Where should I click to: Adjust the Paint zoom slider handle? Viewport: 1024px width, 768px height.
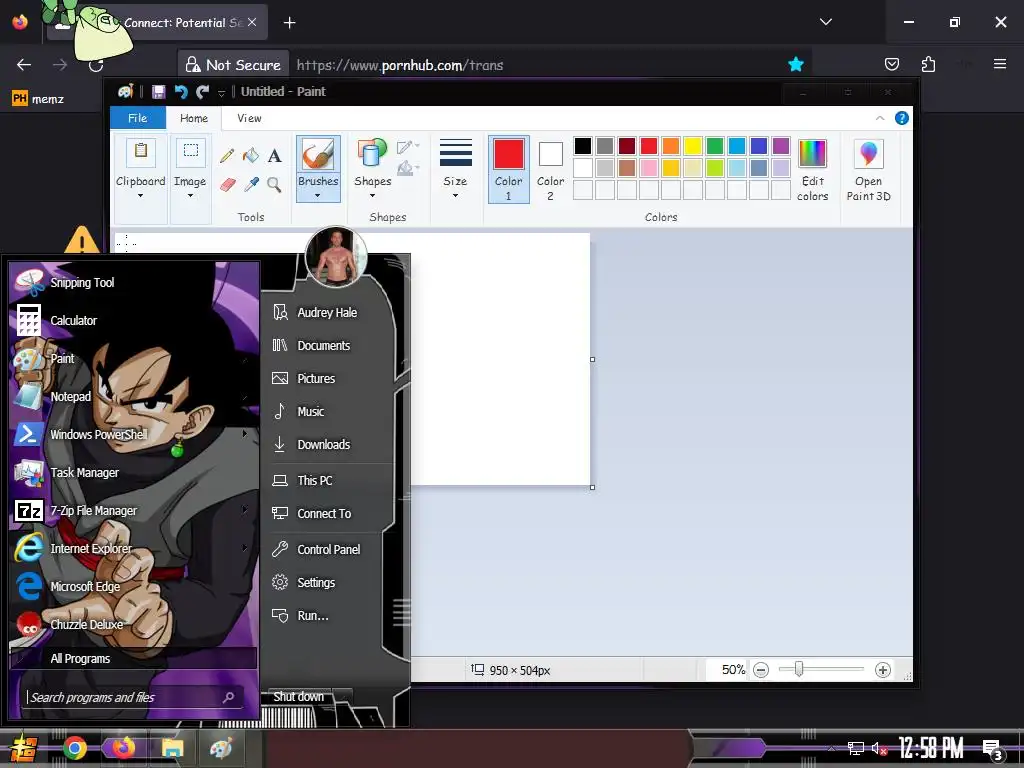pyautogui.click(x=799, y=669)
